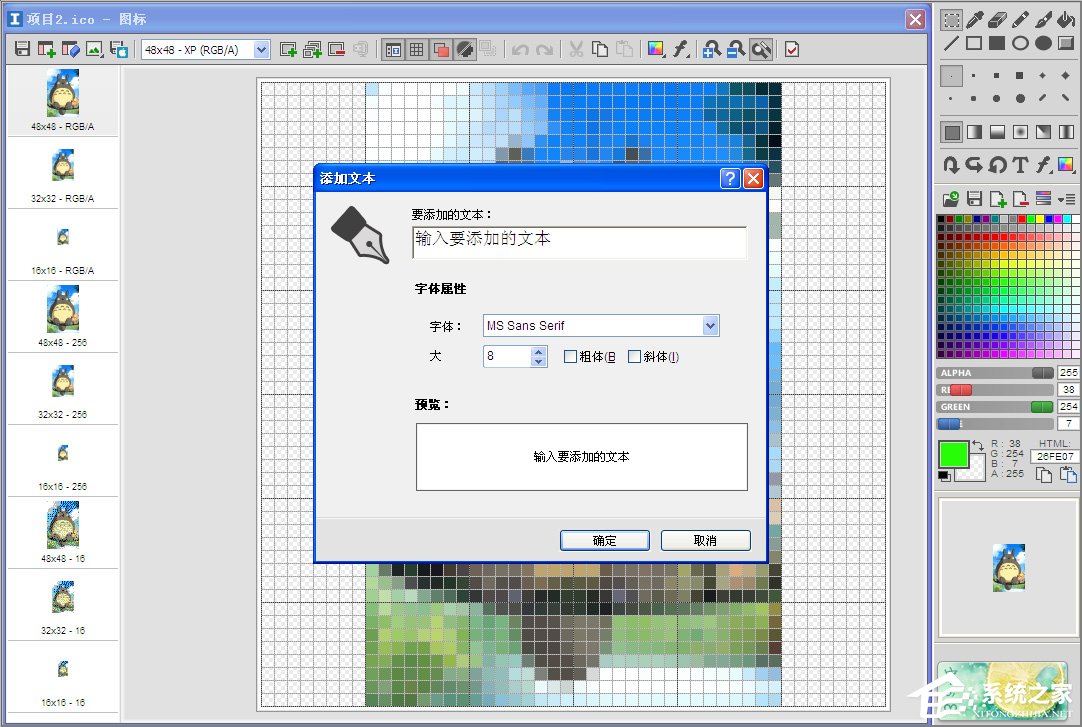Select the rectangular selection tool
Viewport: 1082px width, 727px height.
953,19
